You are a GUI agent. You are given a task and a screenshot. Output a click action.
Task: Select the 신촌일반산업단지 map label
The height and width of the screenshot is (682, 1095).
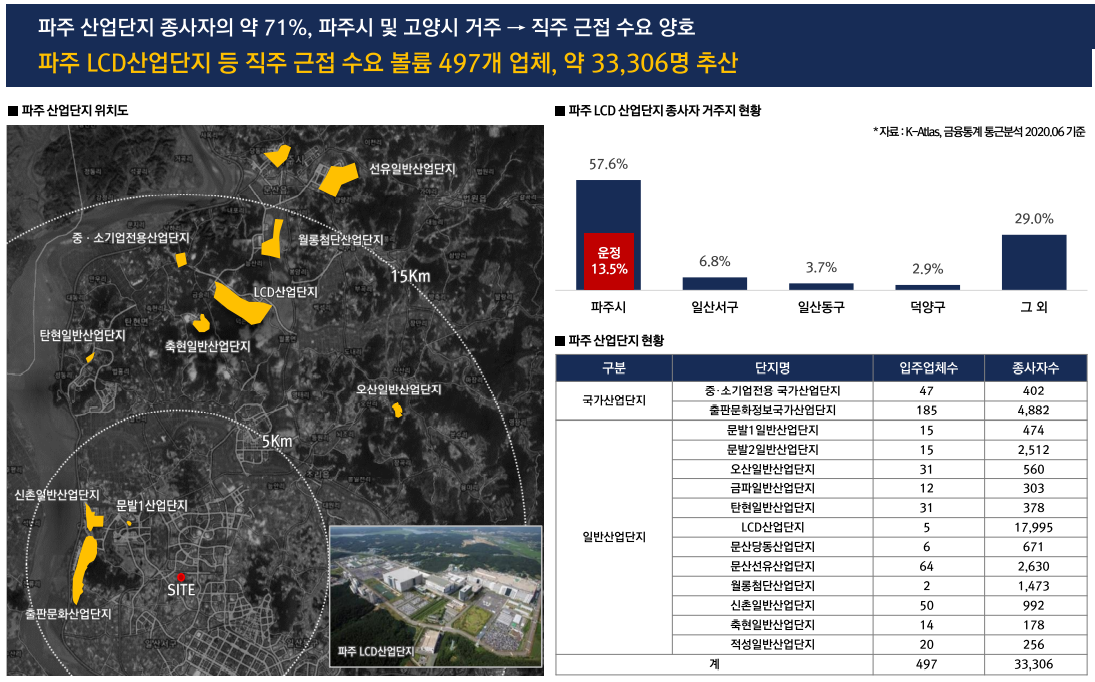click(57, 495)
